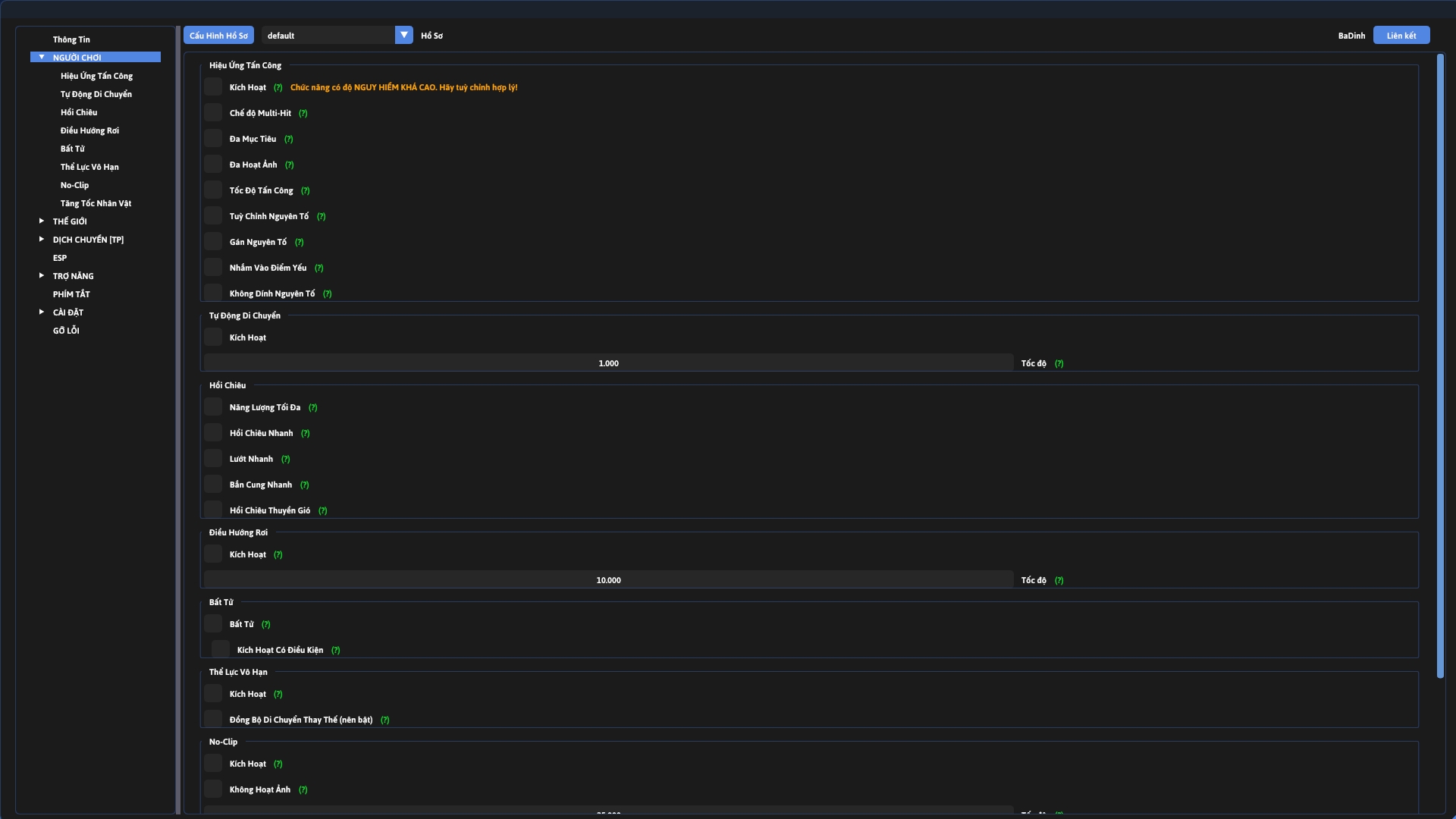Open the PHÍM TẮT menu item
The width and height of the screenshot is (1456, 819).
click(71, 294)
